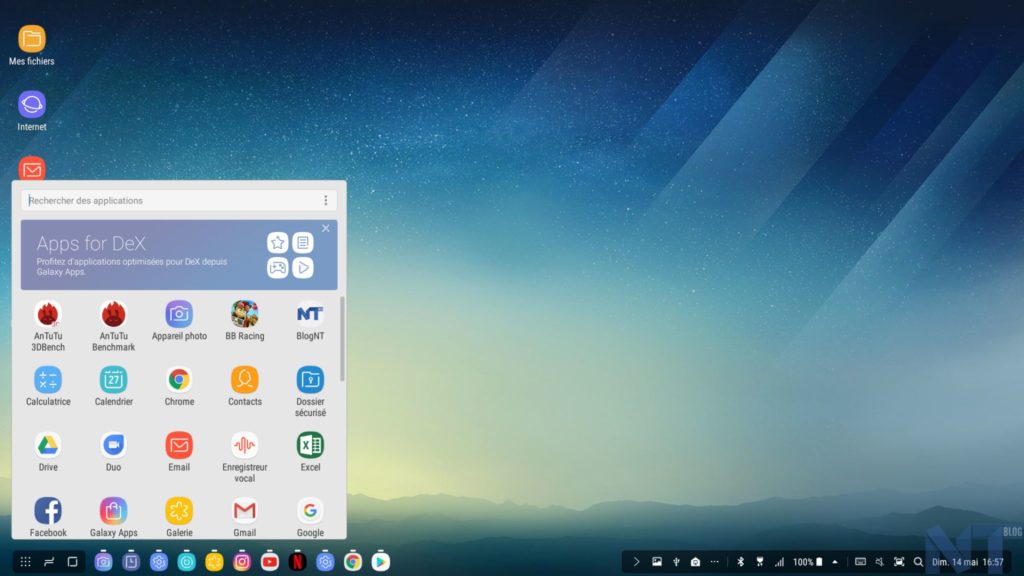Viewport: 1024px width, 576px height.
Task: Open Email app in drawer
Action: (x=179, y=452)
